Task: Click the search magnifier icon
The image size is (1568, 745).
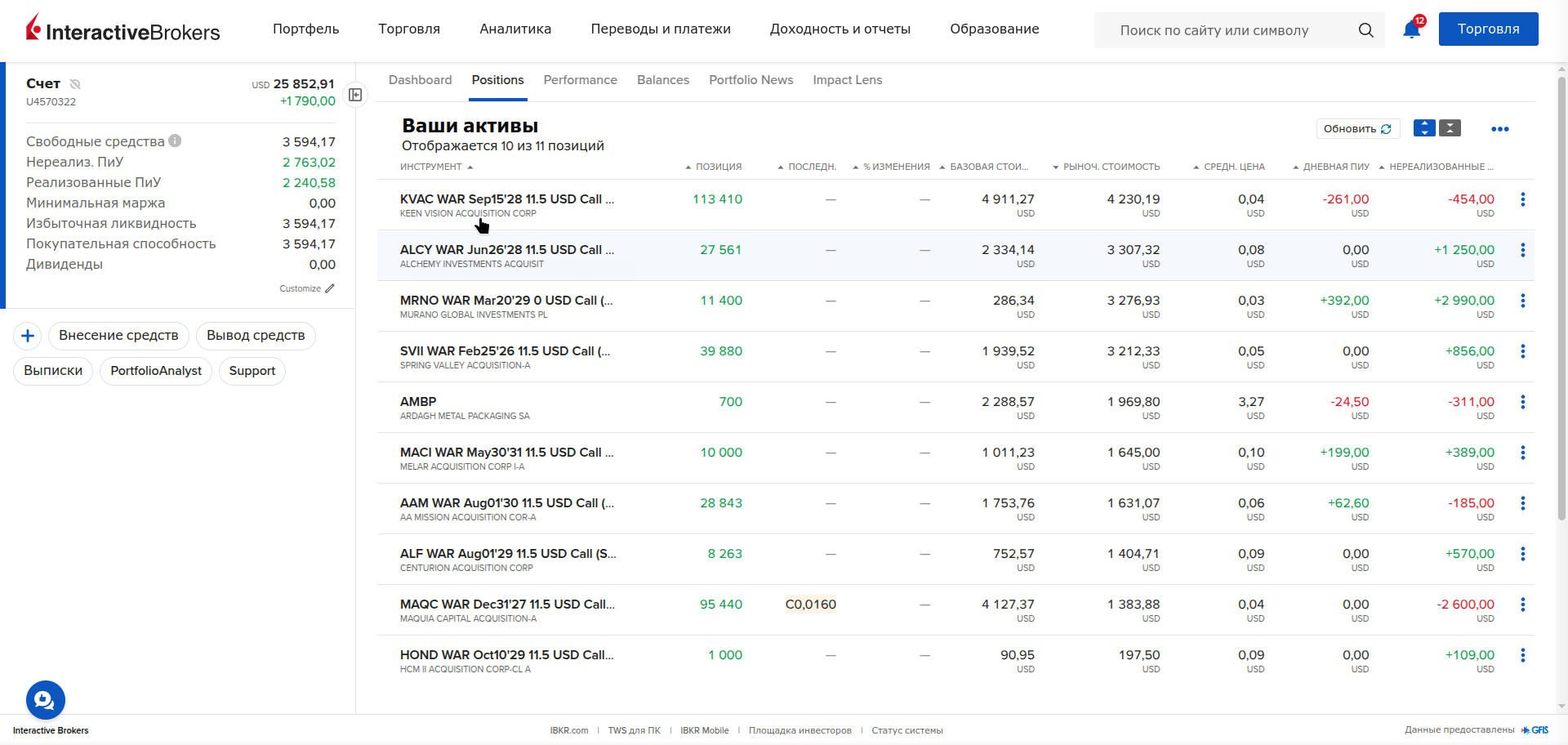Action: click(1365, 30)
